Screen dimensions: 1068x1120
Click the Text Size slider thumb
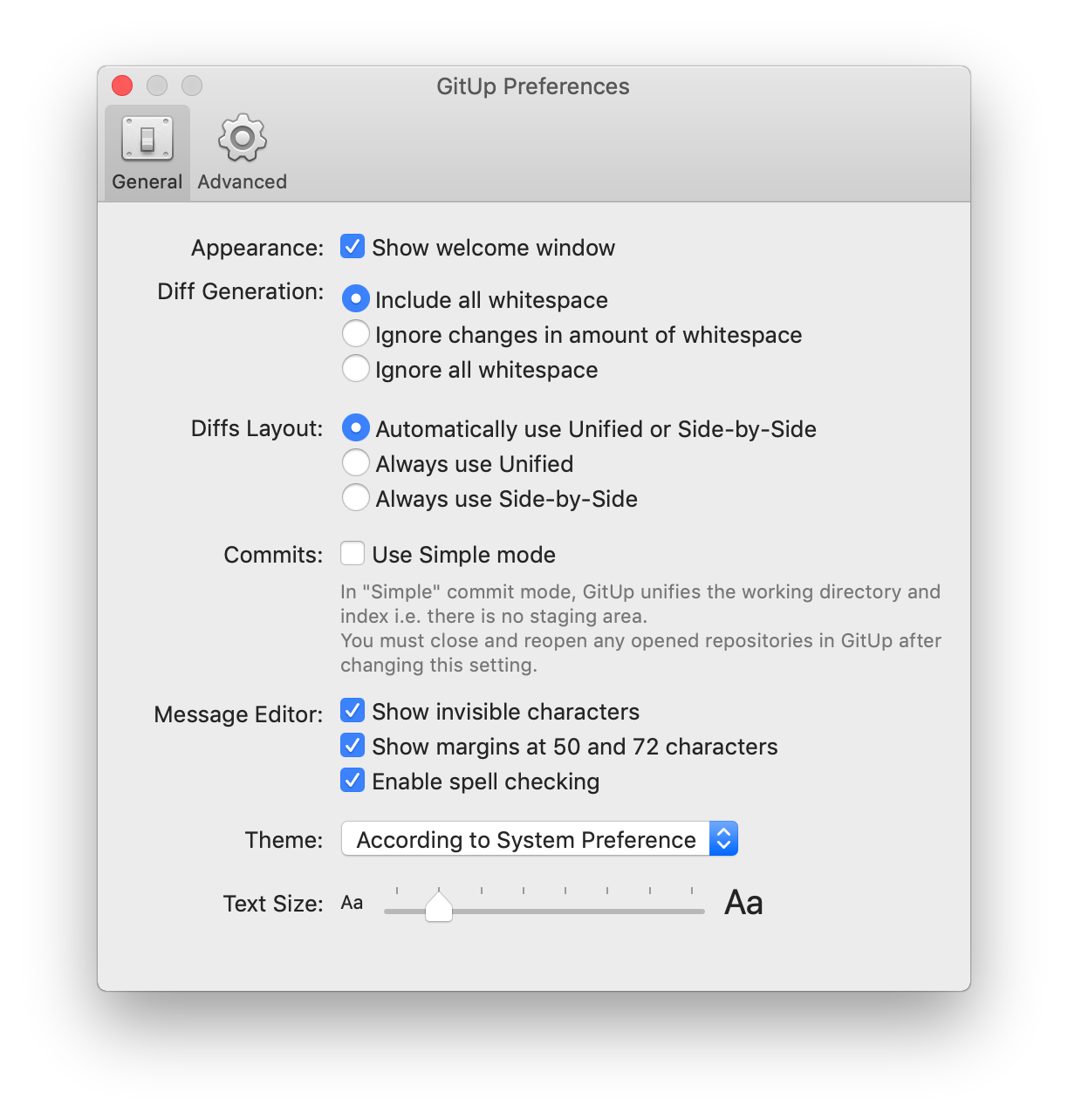pyautogui.click(x=439, y=906)
